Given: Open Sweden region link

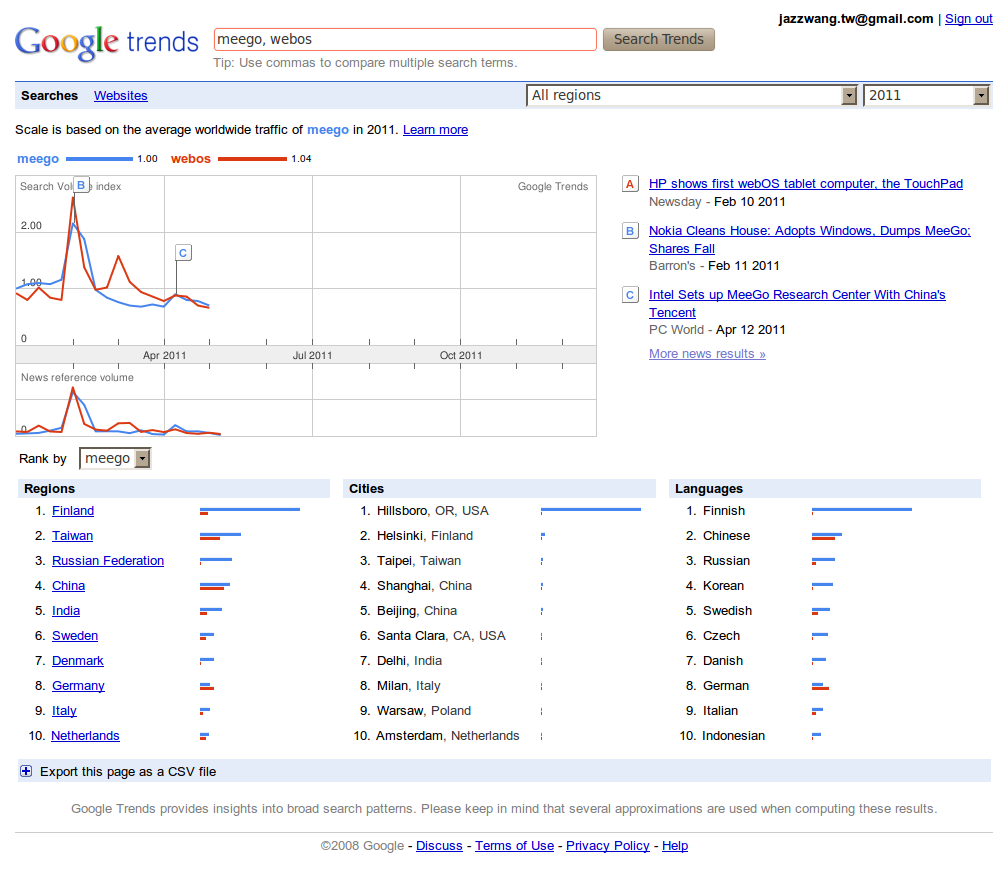Looking at the screenshot, I should click(x=75, y=636).
